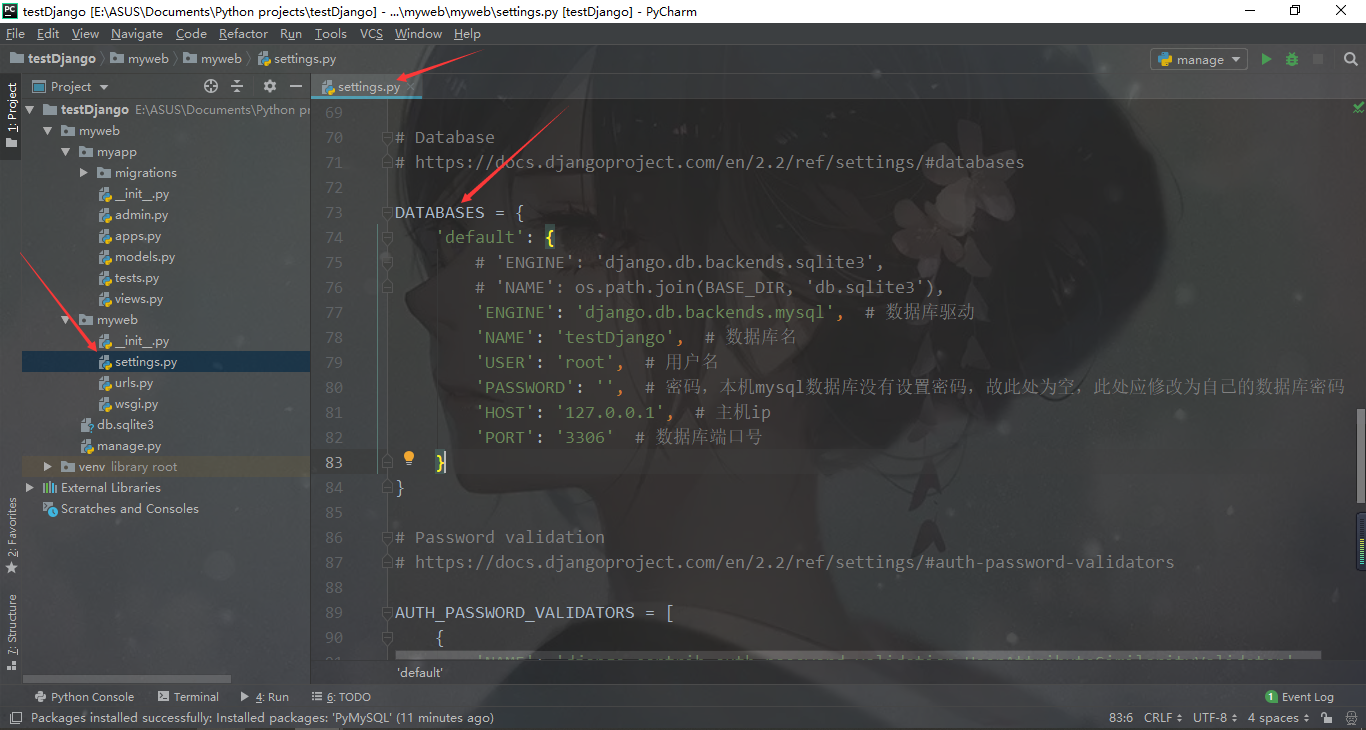The image size is (1366, 730).
Task: Open the 2: Favorites side tab
Action: (11, 535)
